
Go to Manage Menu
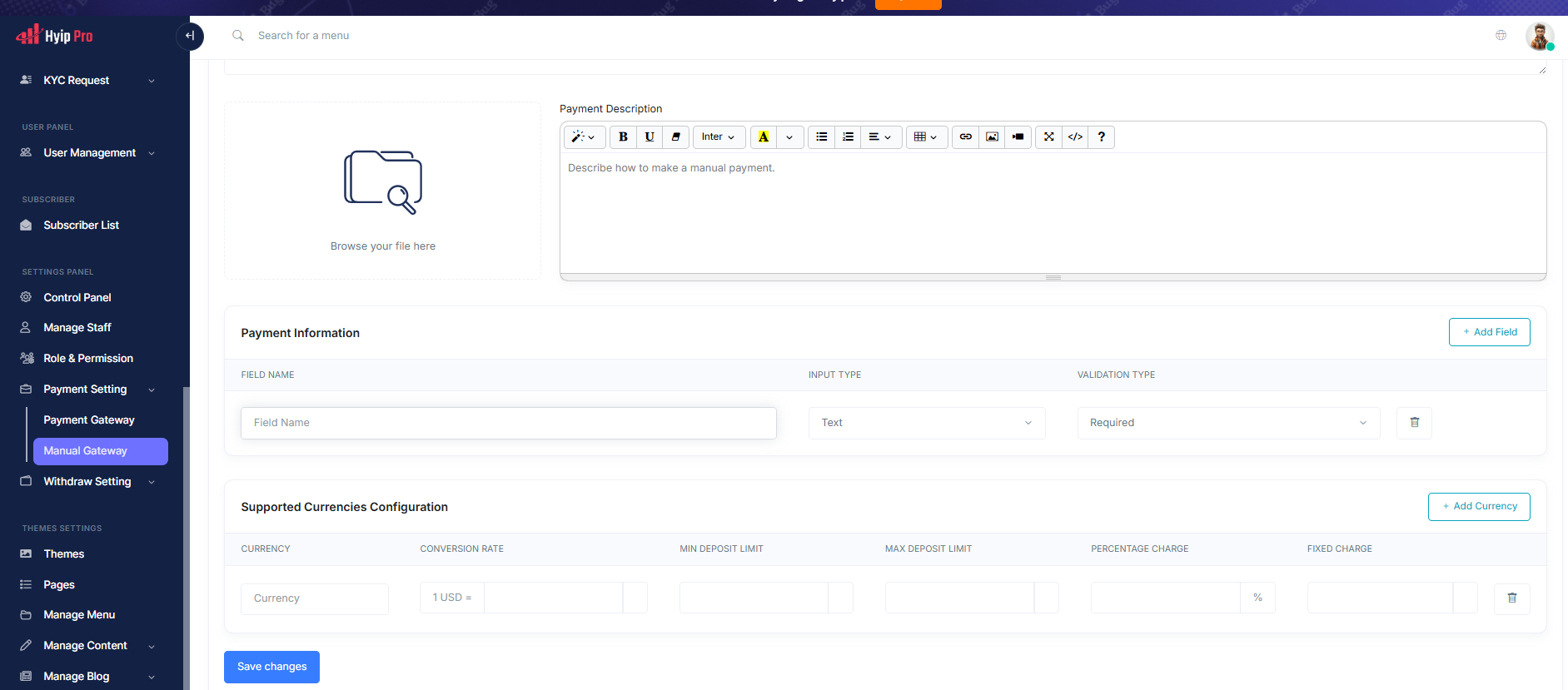pos(79,615)
